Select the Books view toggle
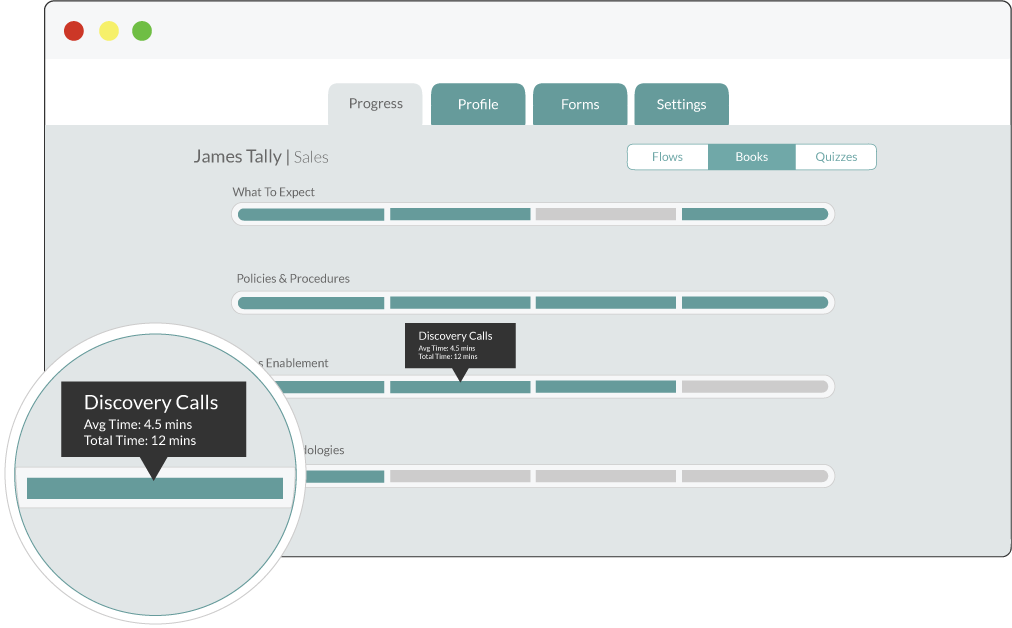 click(752, 157)
